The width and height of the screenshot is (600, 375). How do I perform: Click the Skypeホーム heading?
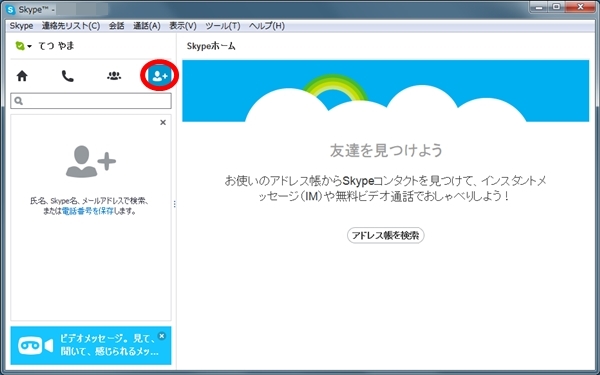point(211,46)
